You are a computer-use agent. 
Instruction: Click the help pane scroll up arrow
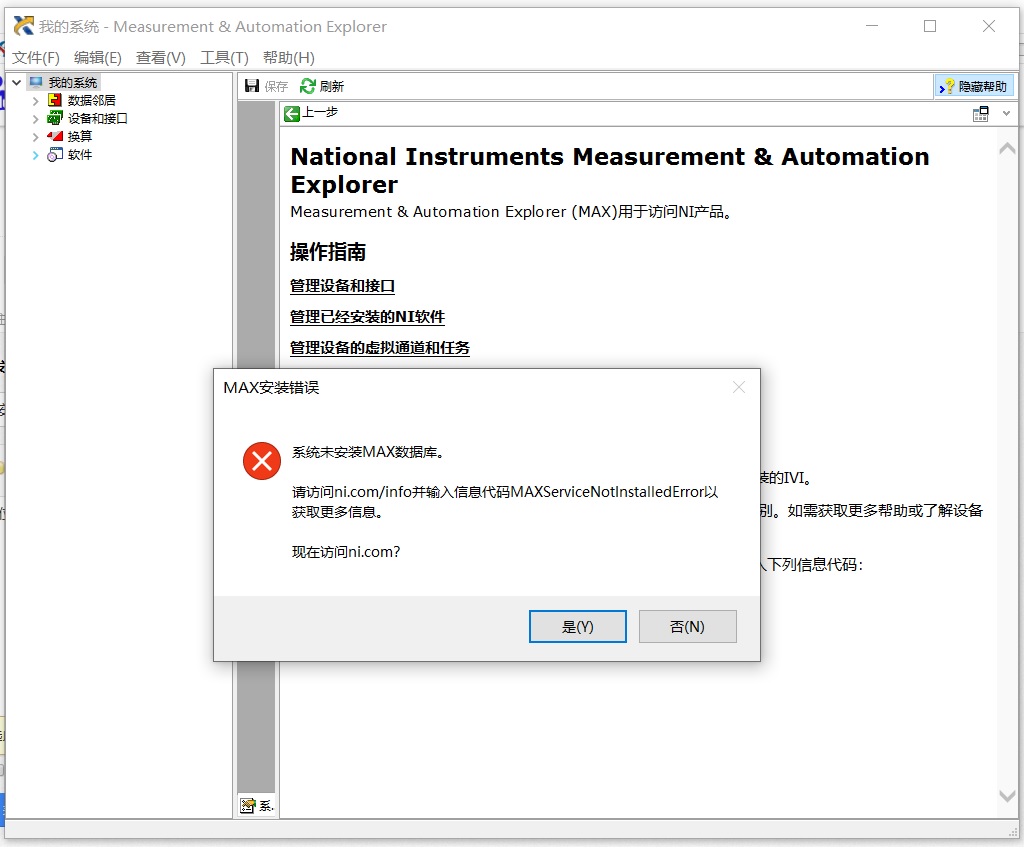coord(1007,149)
